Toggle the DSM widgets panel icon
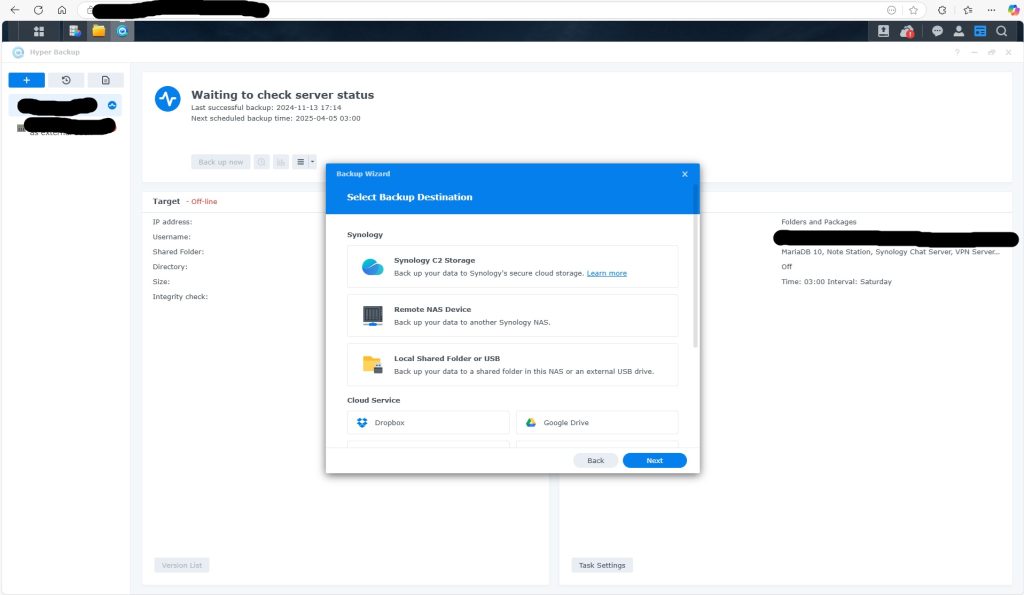This screenshot has width=1024, height=595. point(980,31)
